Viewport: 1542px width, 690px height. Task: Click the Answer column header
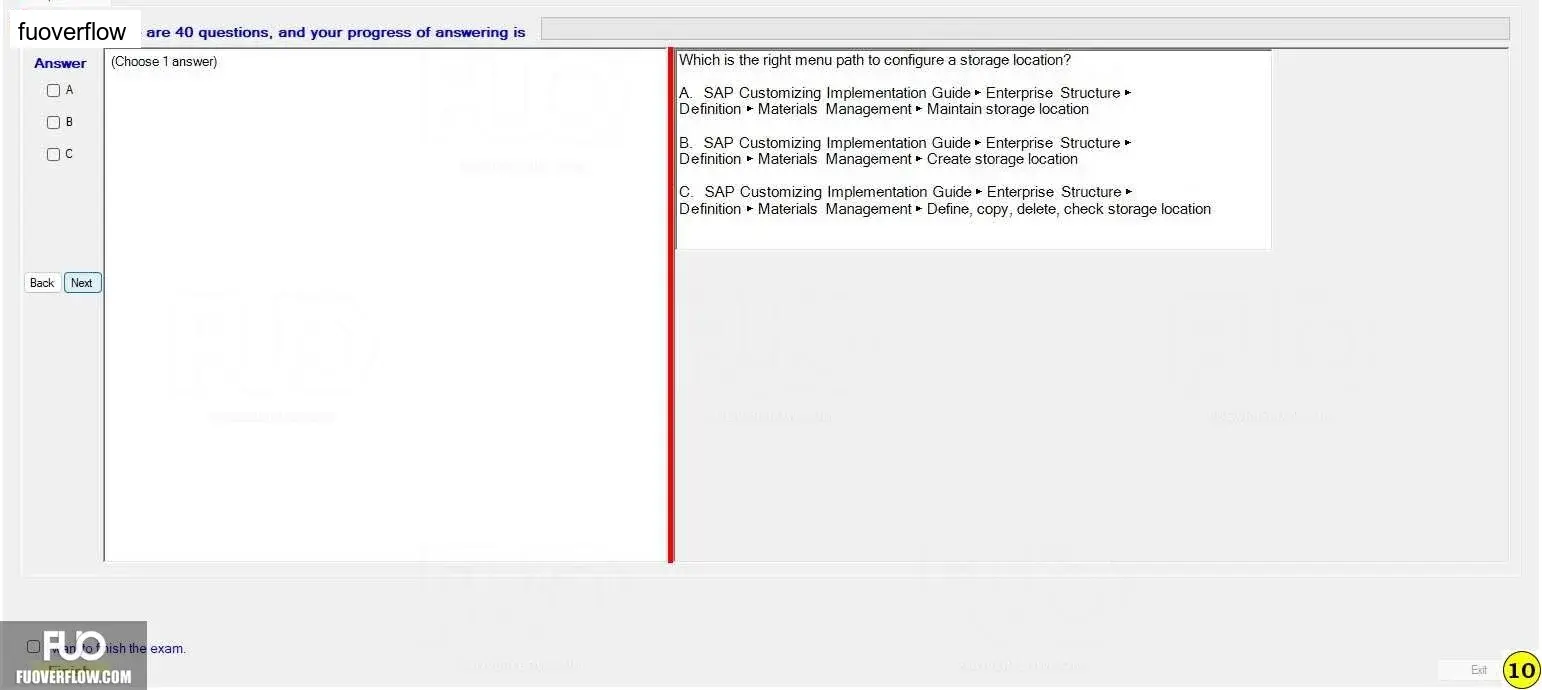(x=60, y=63)
